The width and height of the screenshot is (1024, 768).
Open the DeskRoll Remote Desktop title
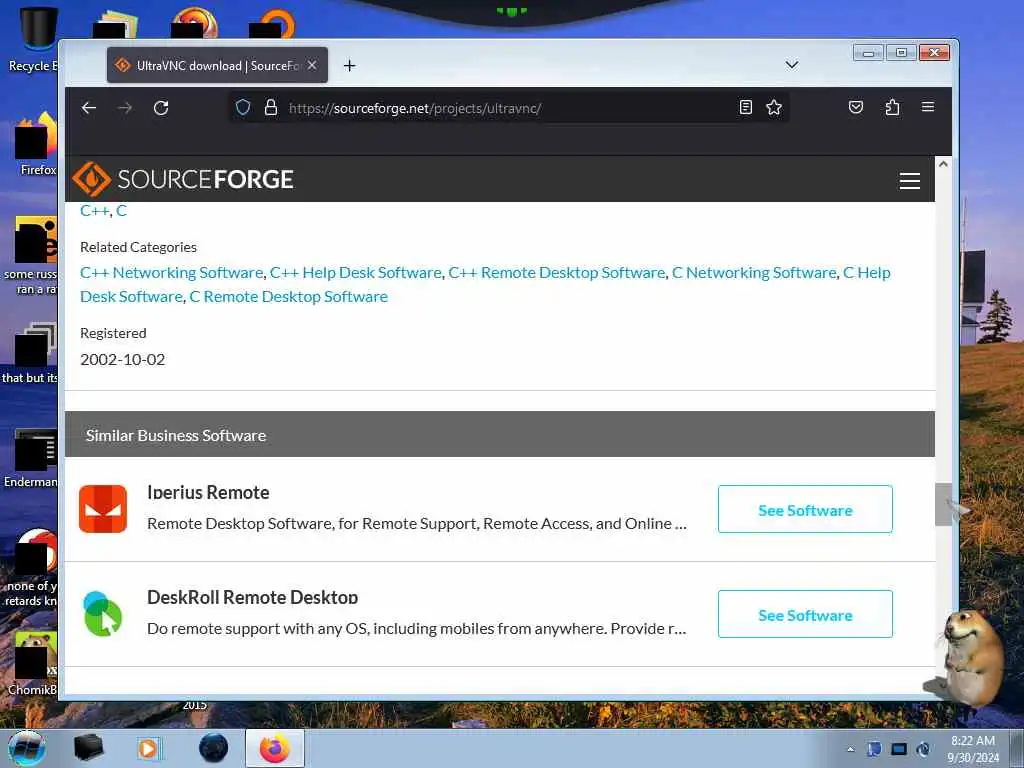click(253, 597)
